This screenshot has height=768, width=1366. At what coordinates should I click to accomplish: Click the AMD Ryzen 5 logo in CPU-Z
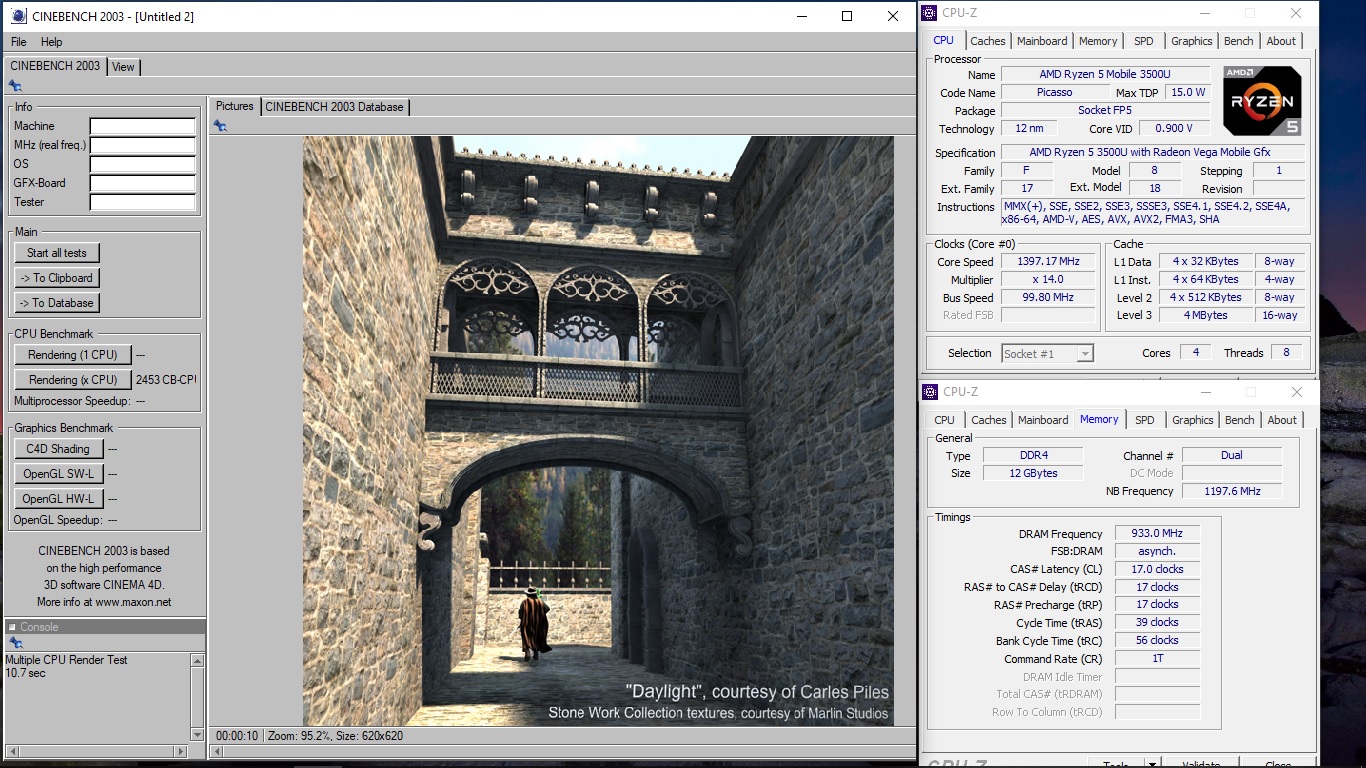coord(1262,101)
